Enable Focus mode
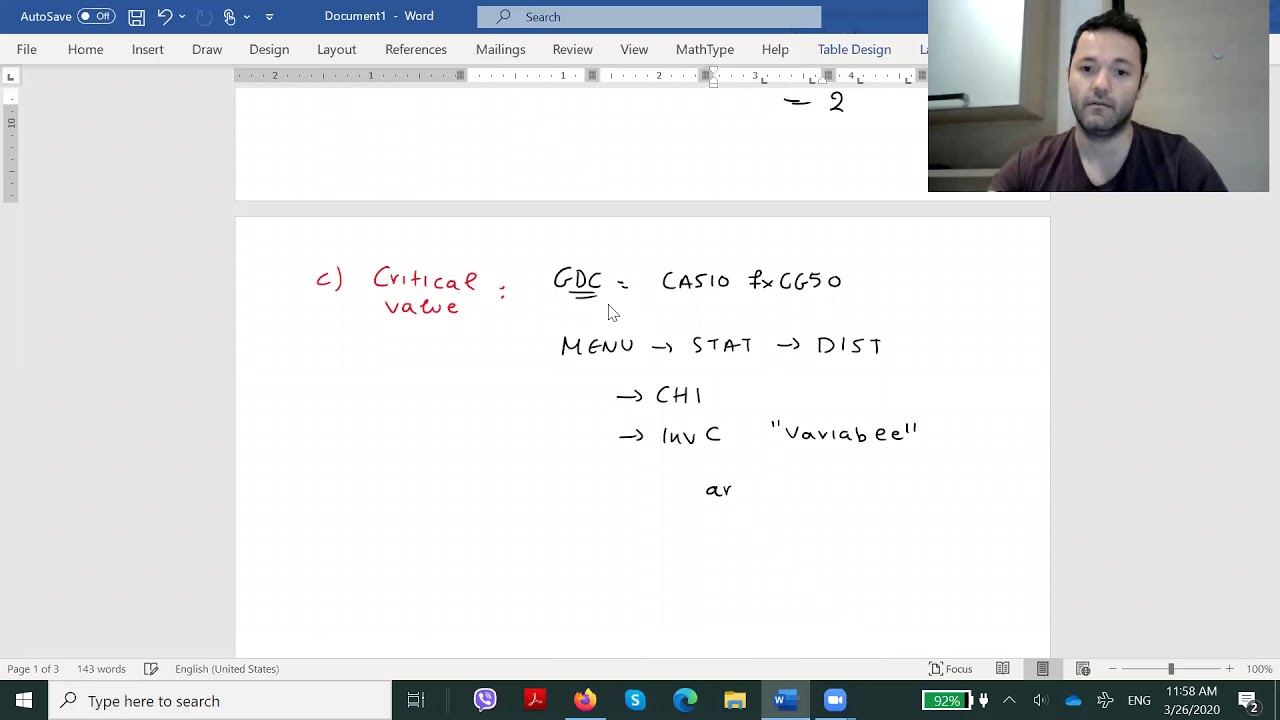This screenshot has height=720, width=1280. [x=950, y=669]
